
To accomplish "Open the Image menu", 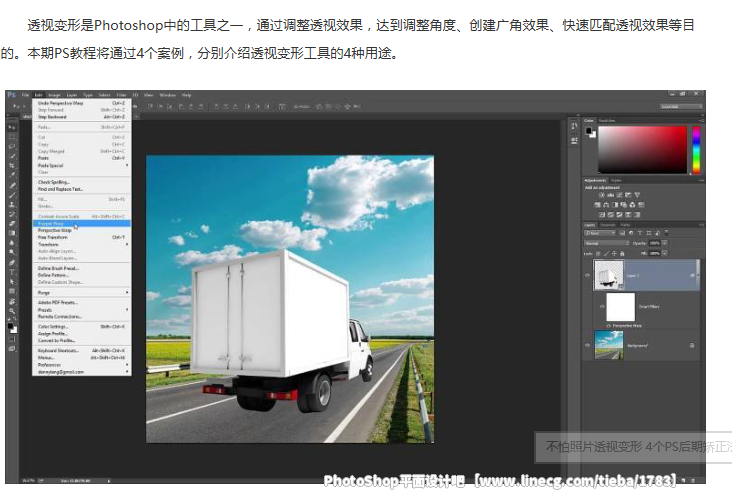I will (55, 95).
